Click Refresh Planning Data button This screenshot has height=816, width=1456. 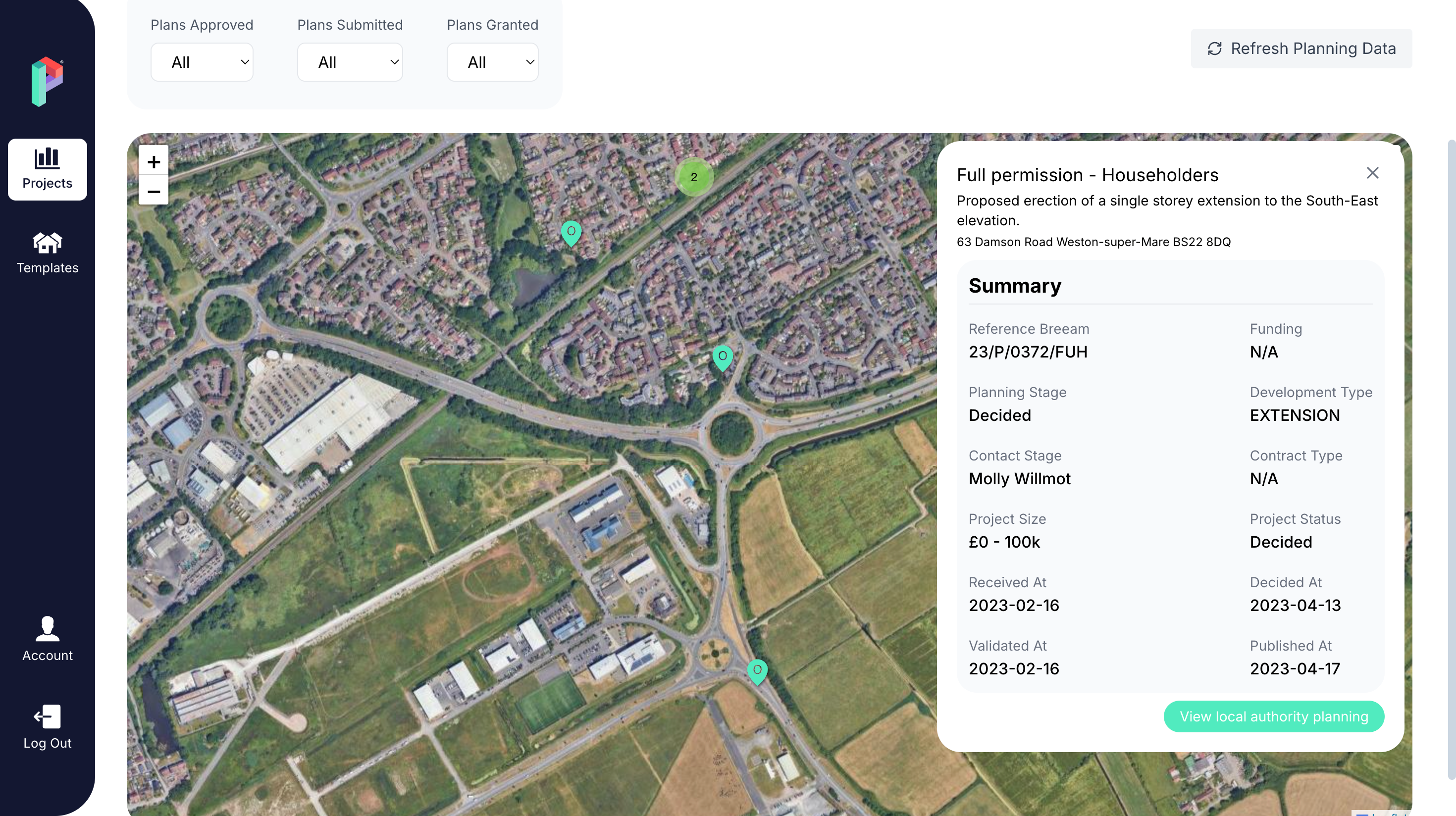pos(1301,49)
